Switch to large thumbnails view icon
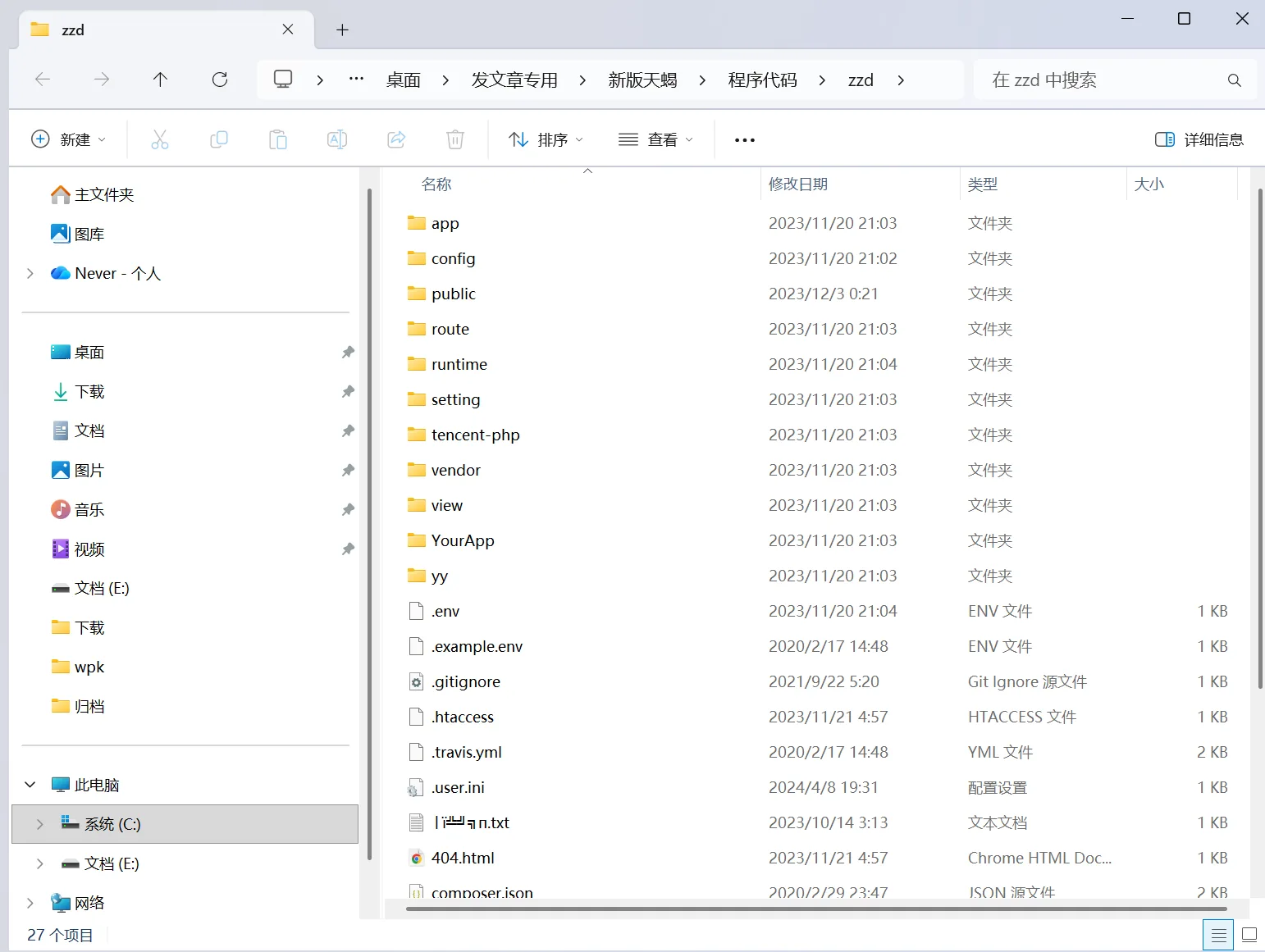 1249,935
